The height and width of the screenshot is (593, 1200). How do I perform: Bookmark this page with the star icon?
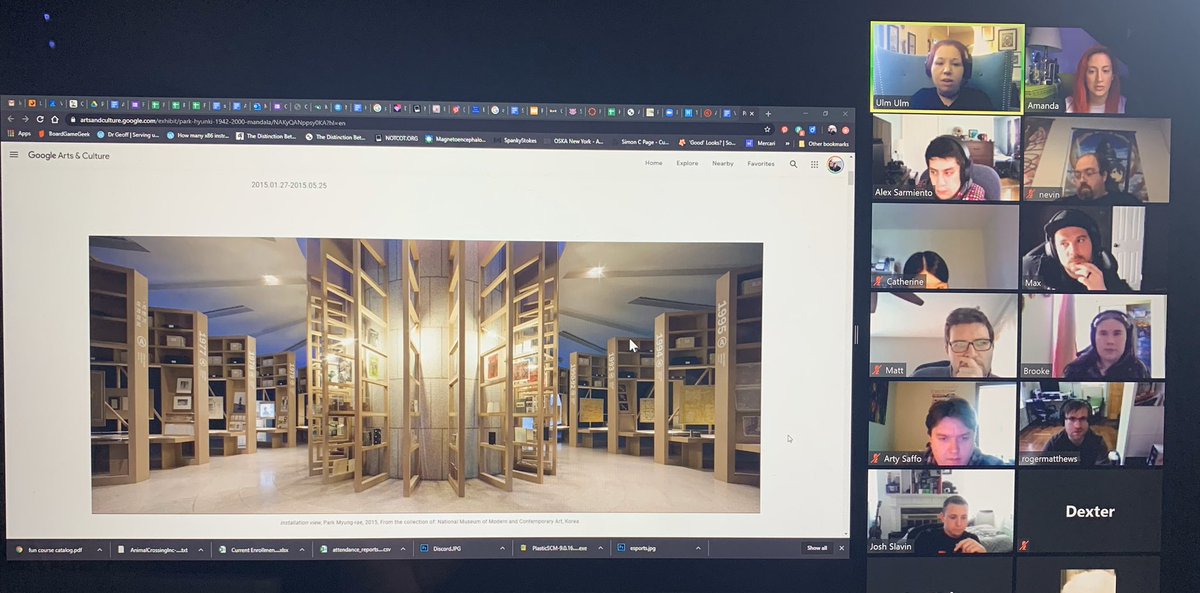(x=767, y=129)
